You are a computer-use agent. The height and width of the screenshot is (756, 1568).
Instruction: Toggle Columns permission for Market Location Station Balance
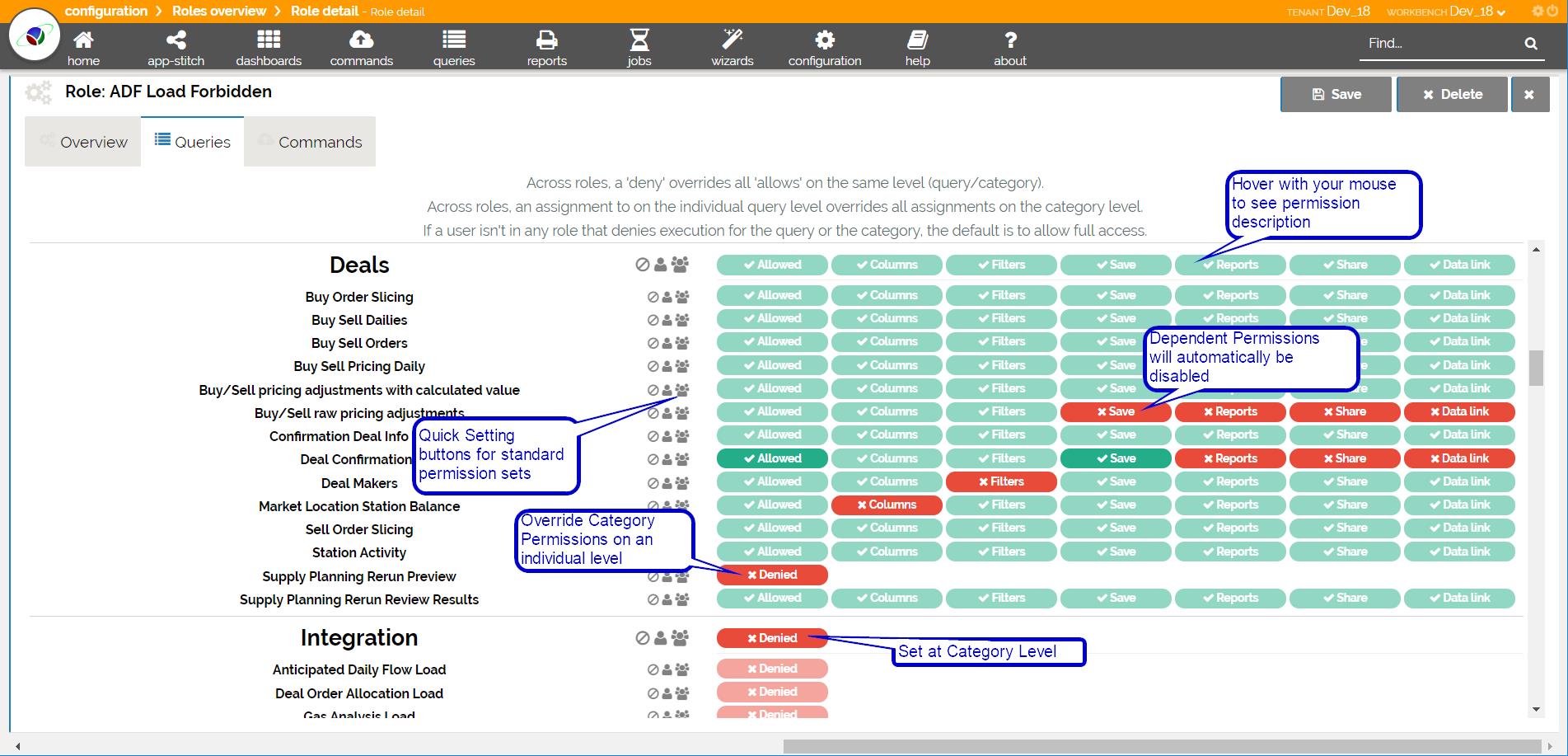coord(887,505)
